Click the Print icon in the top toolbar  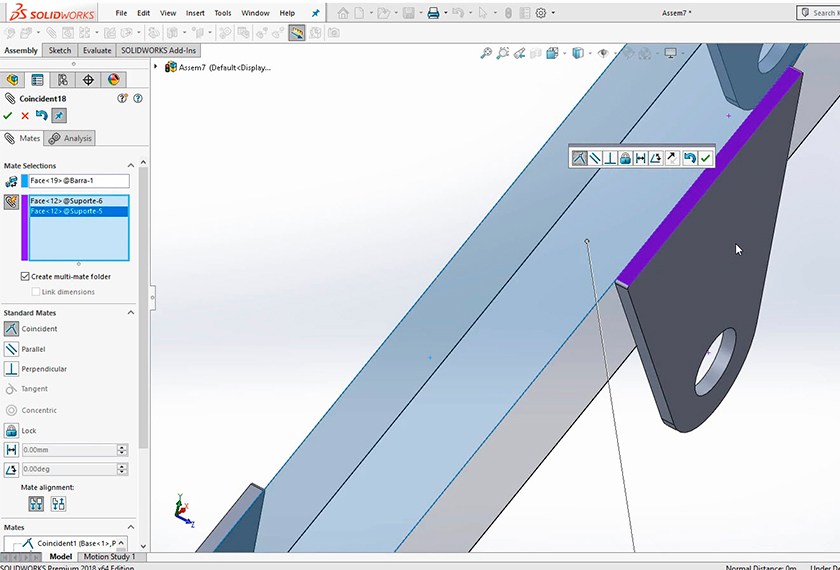pyautogui.click(x=433, y=13)
